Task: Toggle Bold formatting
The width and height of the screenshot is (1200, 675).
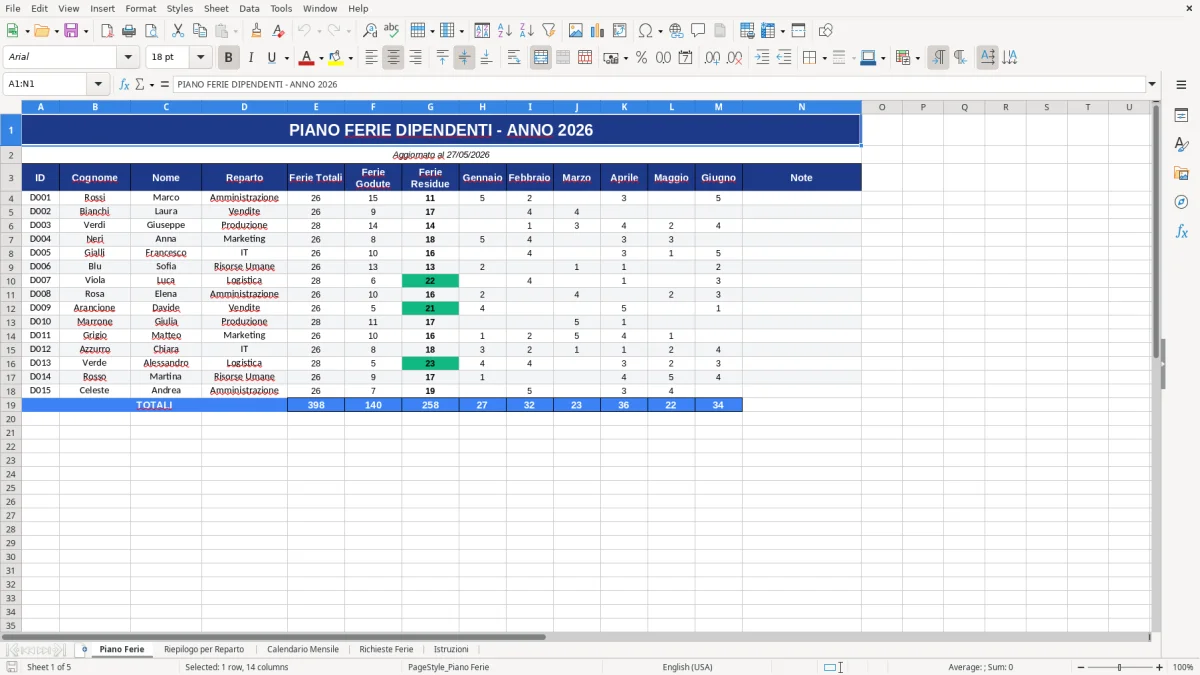Action: [229, 58]
